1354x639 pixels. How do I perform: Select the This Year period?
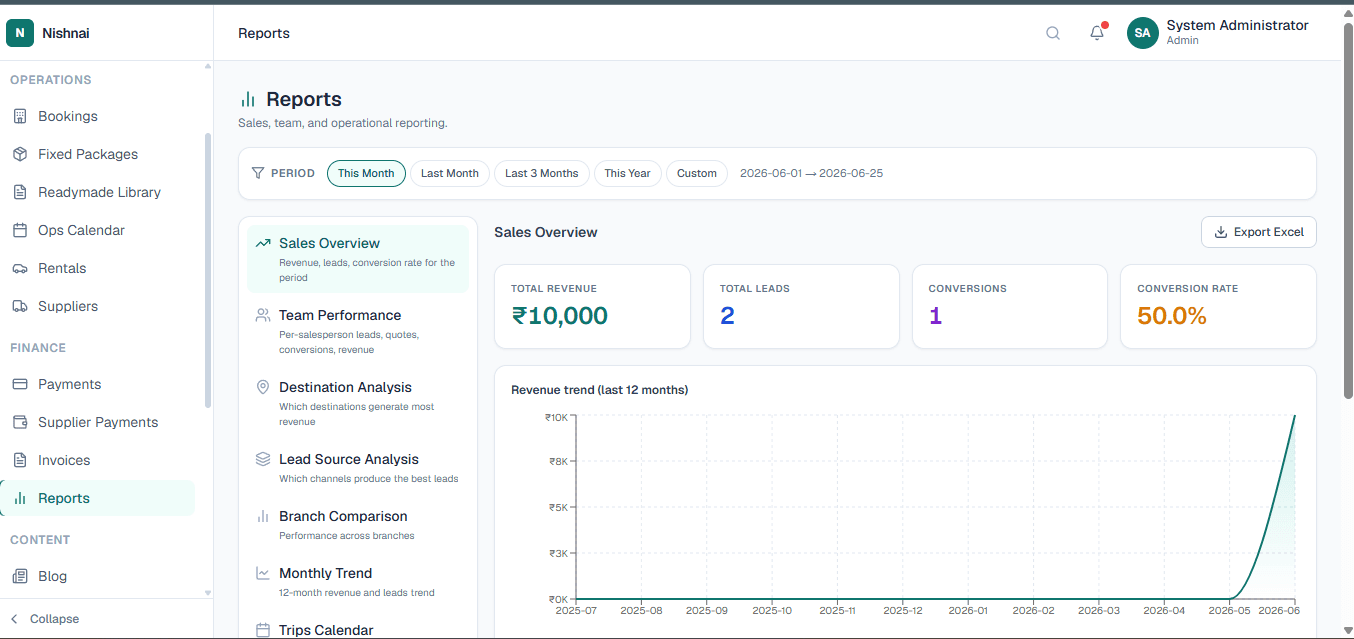(628, 173)
